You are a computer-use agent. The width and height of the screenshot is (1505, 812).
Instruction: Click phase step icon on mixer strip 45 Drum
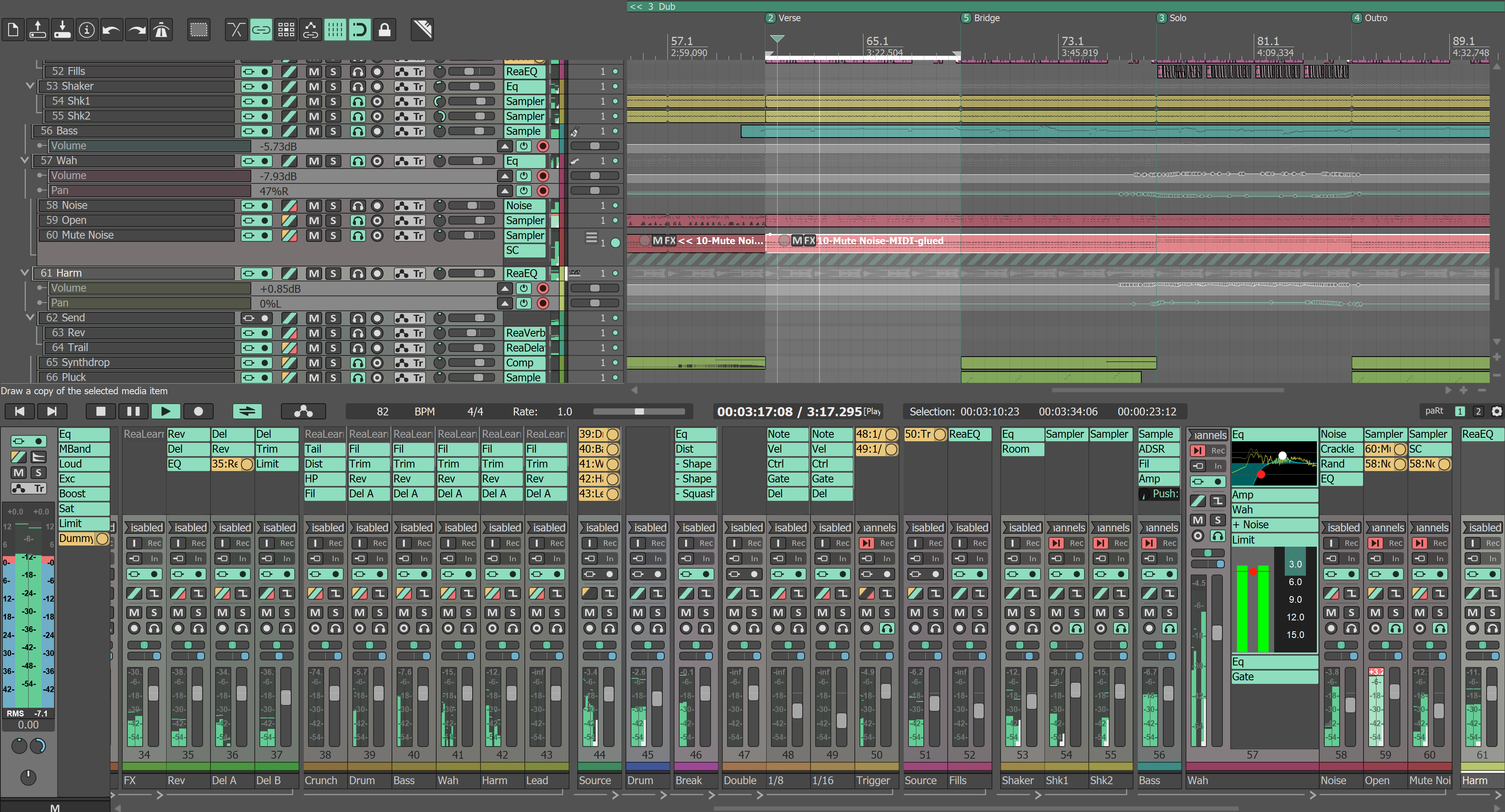tap(658, 593)
